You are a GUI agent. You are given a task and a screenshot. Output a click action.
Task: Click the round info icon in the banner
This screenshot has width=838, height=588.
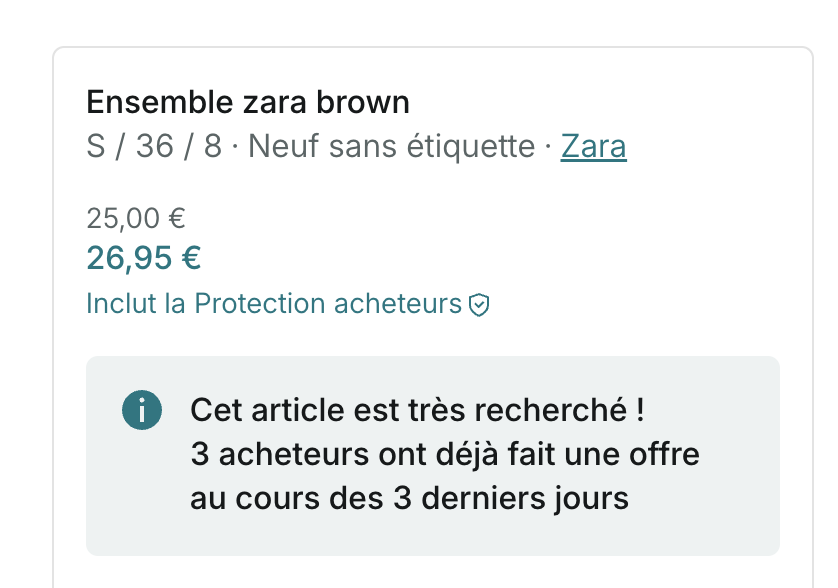tap(142, 410)
